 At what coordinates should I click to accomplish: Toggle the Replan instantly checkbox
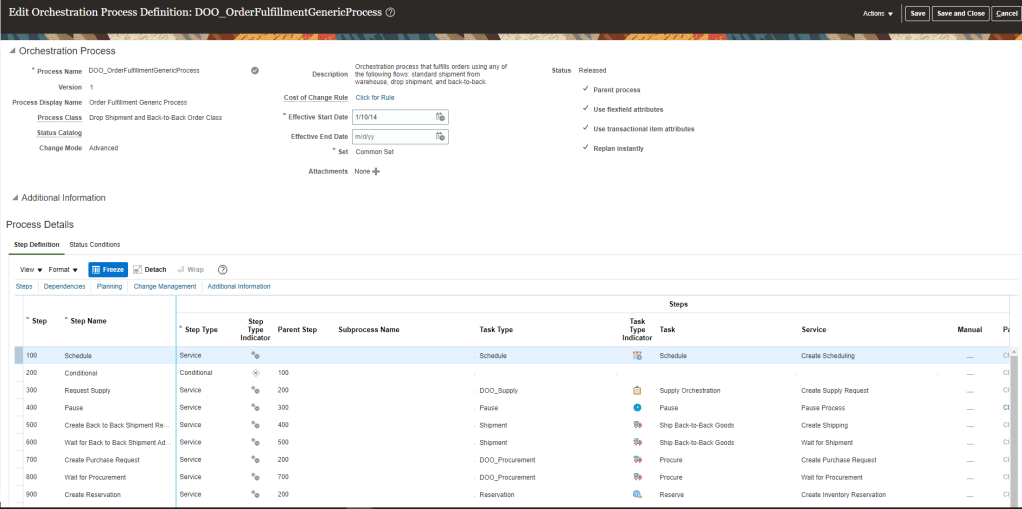[586, 148]
